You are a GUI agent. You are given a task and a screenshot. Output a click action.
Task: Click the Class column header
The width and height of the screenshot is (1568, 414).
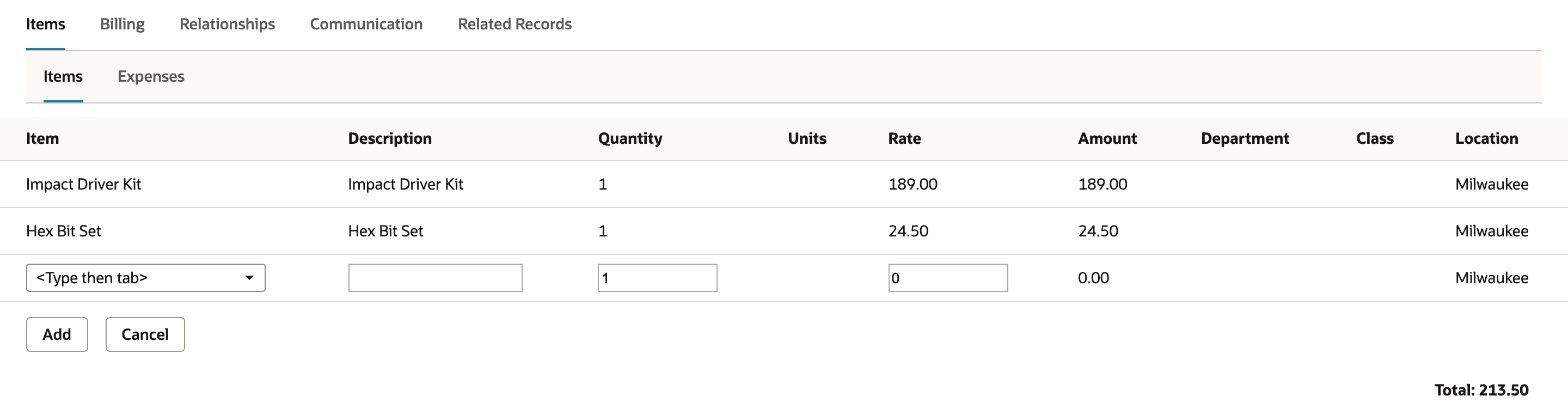[1375, 139]
